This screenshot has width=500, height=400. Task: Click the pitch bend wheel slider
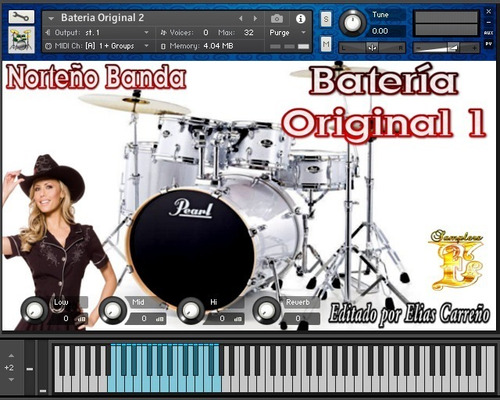[30, 368]
